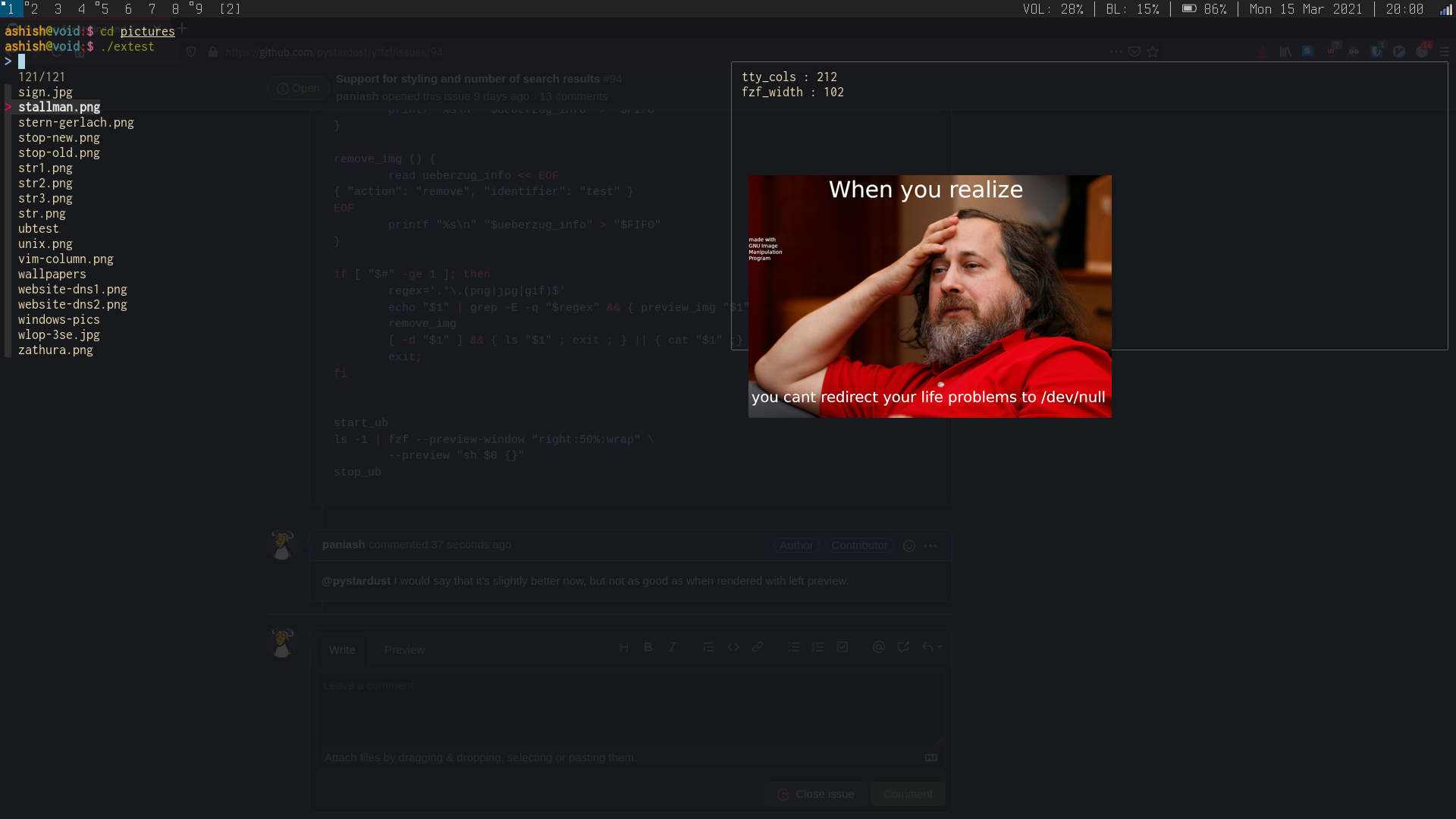
Task: Click the green Comment button
Action: pyautogui.click(x=908, y=794)
